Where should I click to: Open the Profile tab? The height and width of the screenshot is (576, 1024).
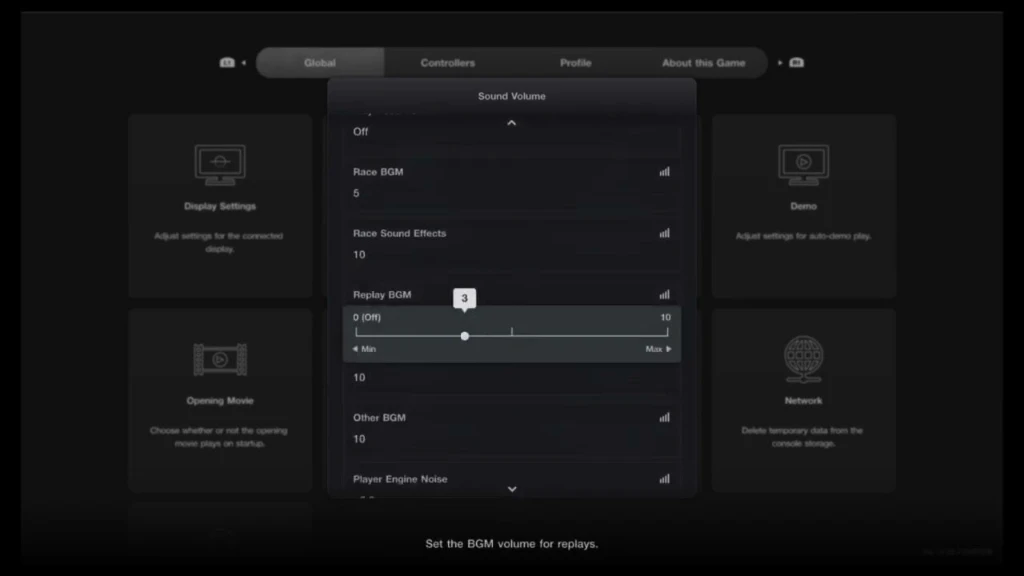(575, 63)
